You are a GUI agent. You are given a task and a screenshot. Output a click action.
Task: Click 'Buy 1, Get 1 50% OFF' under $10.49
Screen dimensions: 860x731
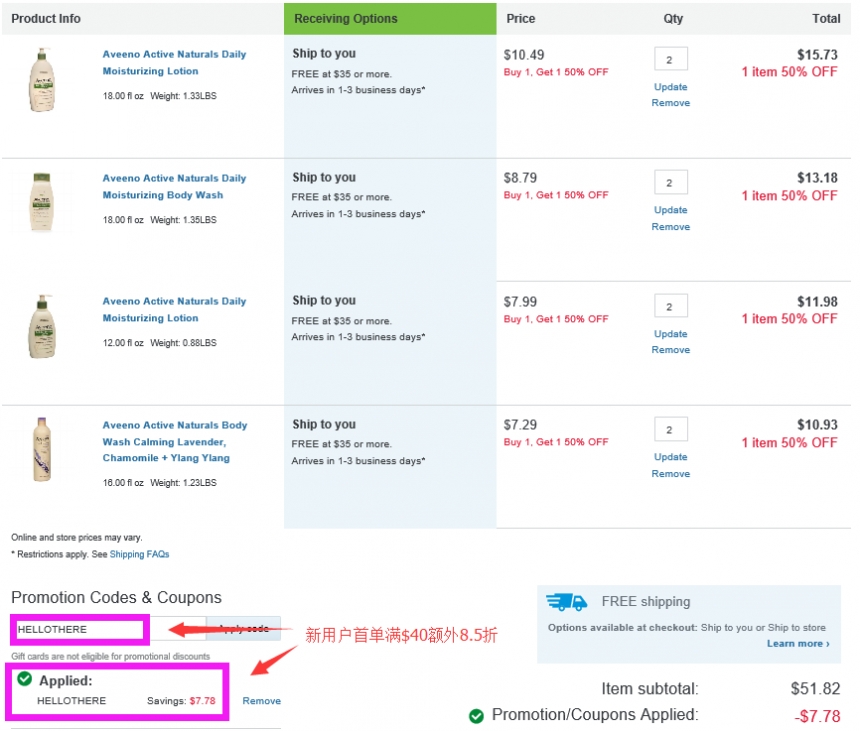point(556,72)
